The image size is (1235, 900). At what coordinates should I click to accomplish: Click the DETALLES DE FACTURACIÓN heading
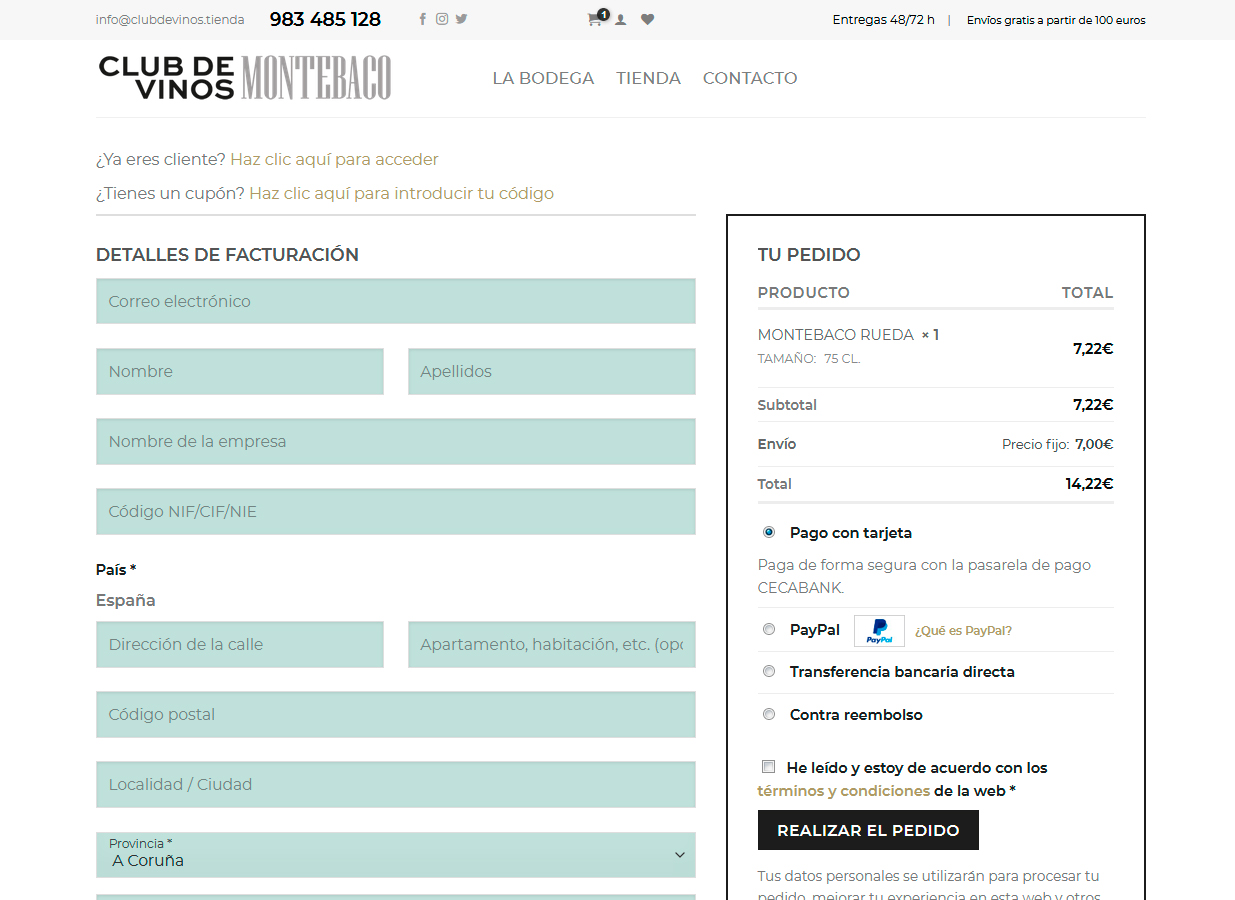pos(227,255)
